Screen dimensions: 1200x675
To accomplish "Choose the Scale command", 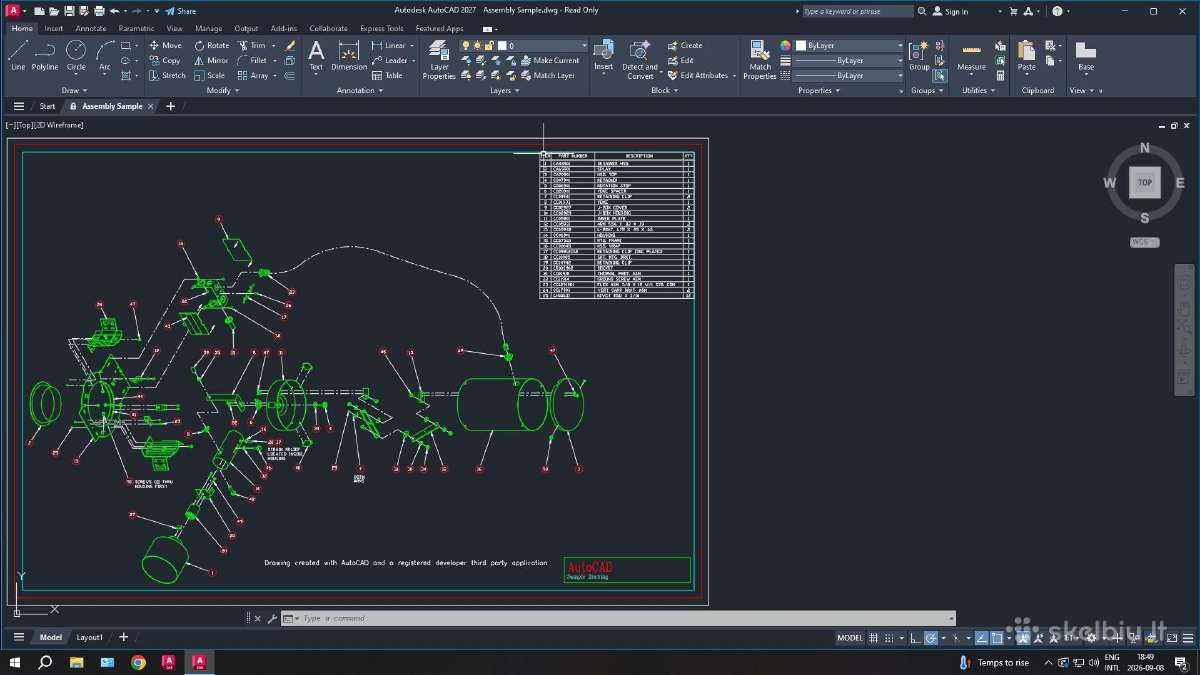I will [x=210, y=75].
